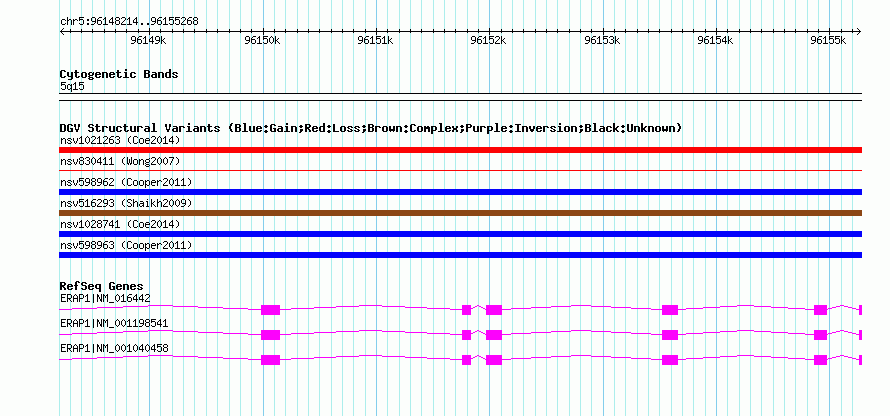Viewport: 890px width, 416px height.
Task: Select the 96151k position on the ruler
Action: (375, 40)
